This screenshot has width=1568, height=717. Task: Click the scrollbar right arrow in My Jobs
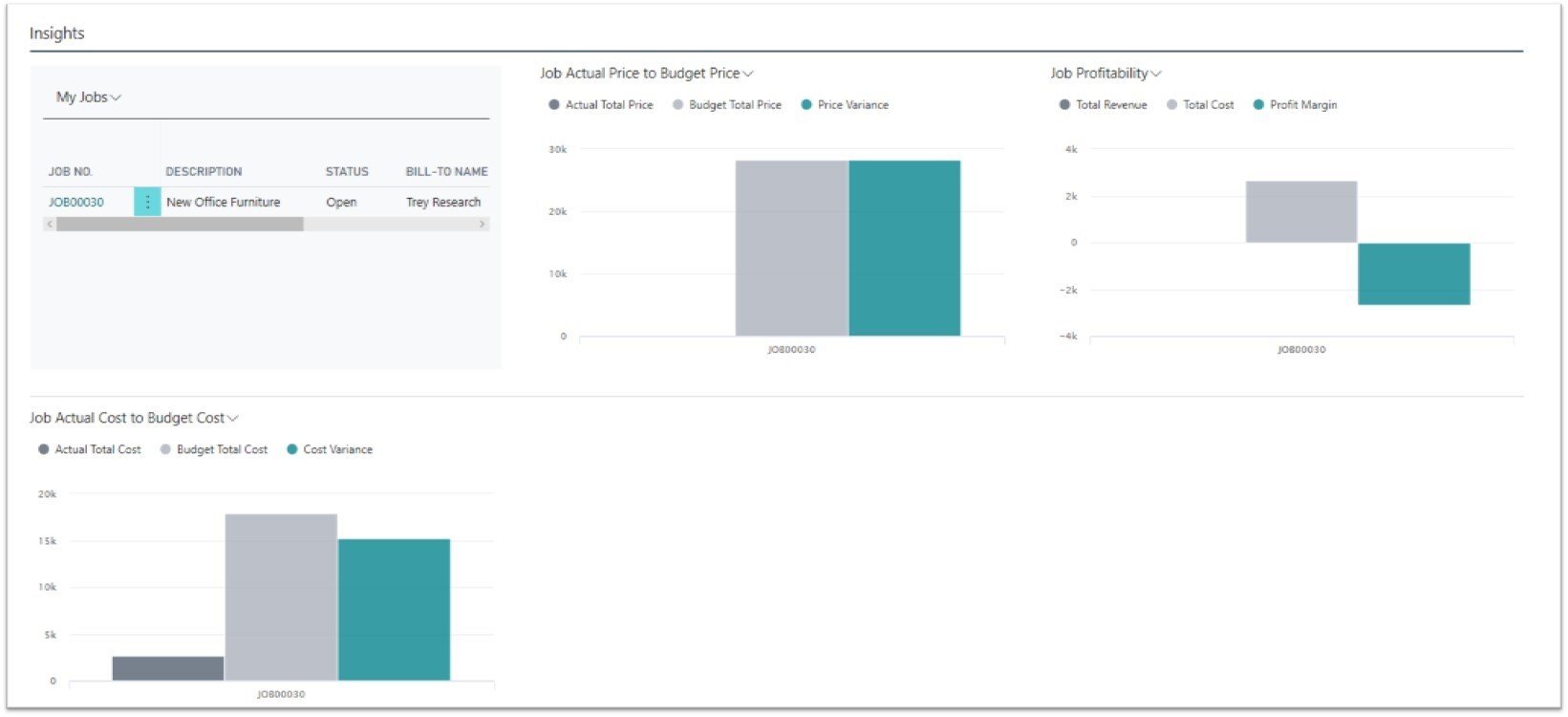pos(482,224)
